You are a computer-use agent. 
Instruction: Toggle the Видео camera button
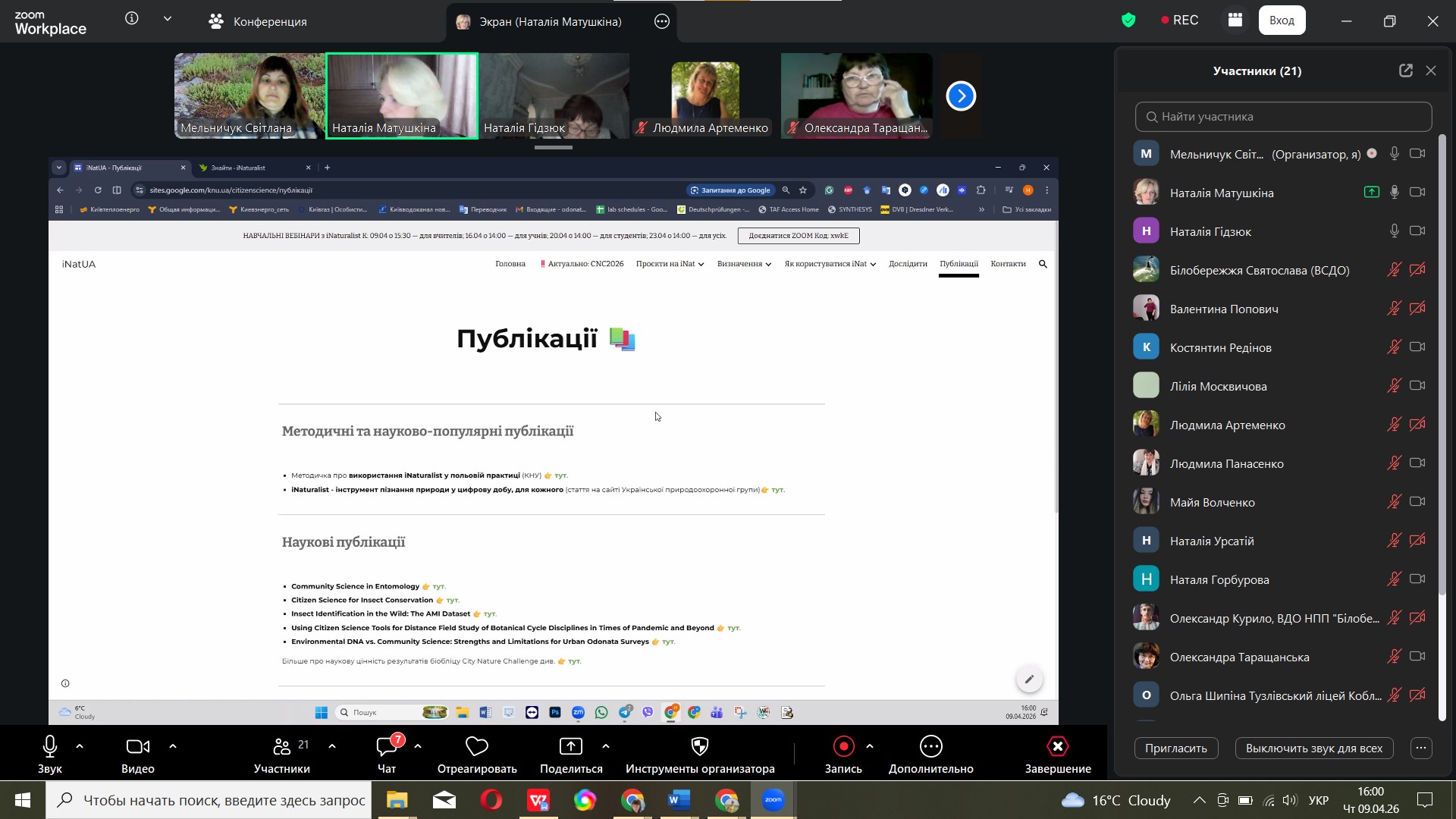(137, 747)
